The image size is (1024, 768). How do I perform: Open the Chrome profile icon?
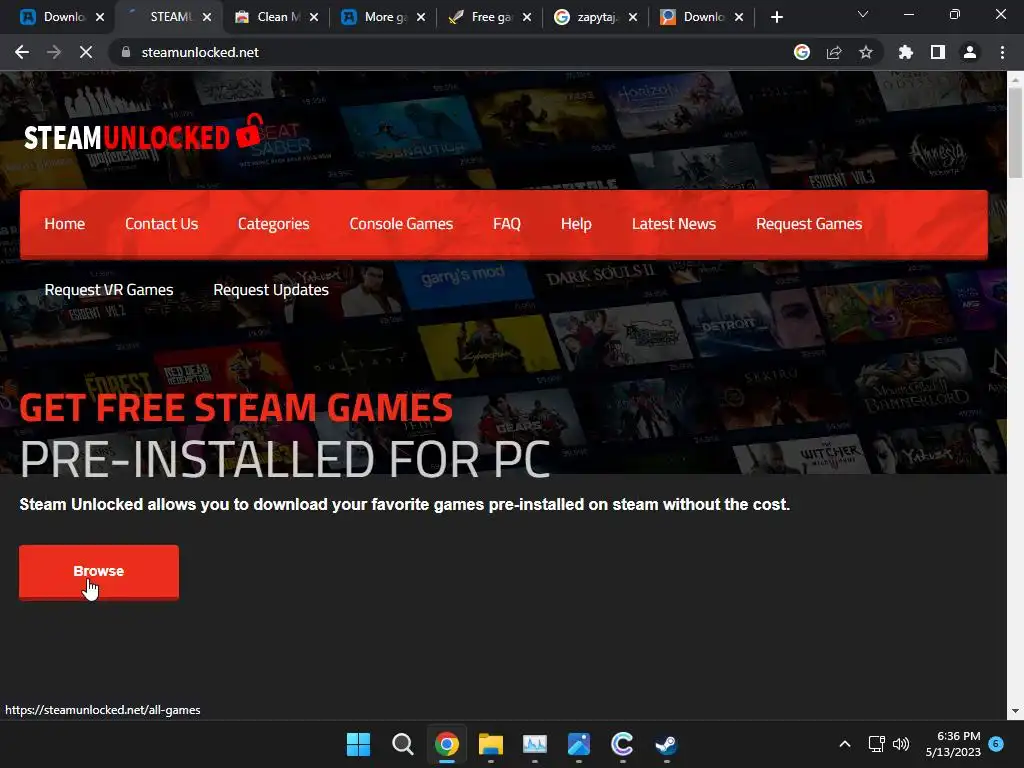click(970, 52)
